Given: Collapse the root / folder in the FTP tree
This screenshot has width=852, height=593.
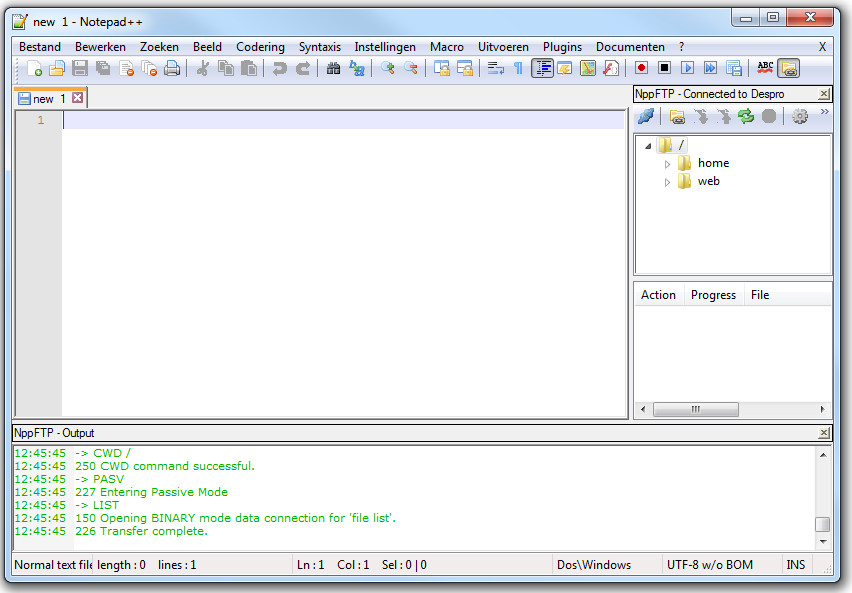Looking at the screenshot, I should coord(648,146).
